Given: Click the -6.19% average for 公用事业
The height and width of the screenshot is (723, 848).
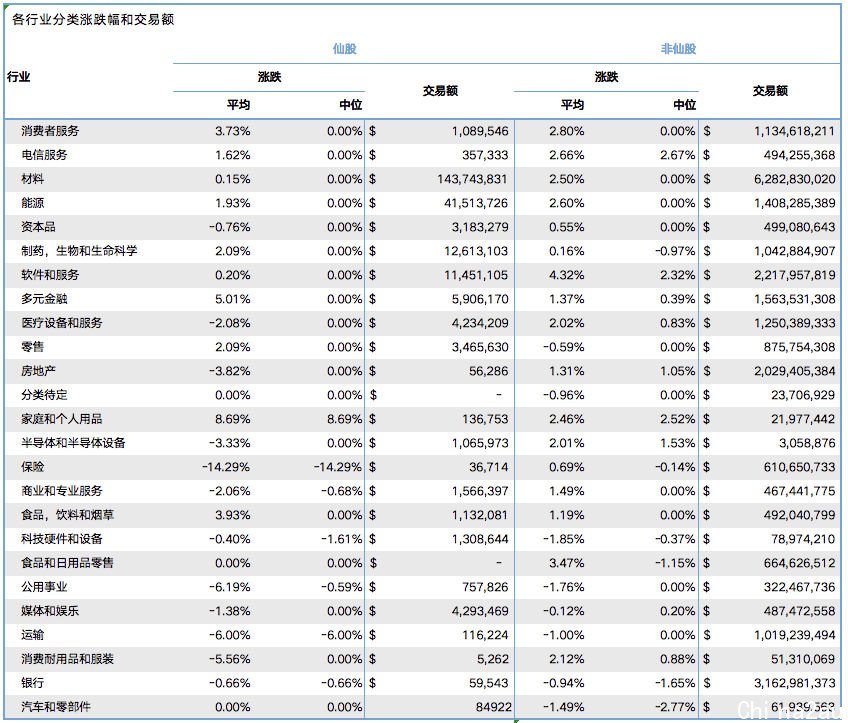Looking at the screenshot, I should pyautogui.click(x=230, y=587).
